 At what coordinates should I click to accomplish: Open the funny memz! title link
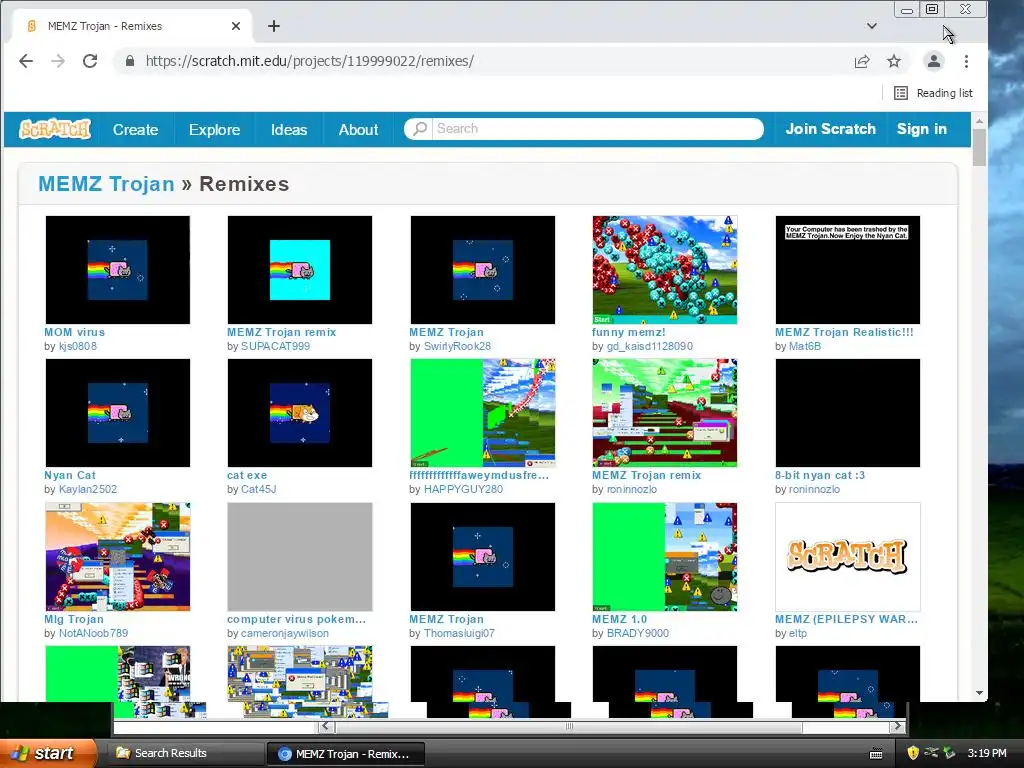click(x=628, y=332)
